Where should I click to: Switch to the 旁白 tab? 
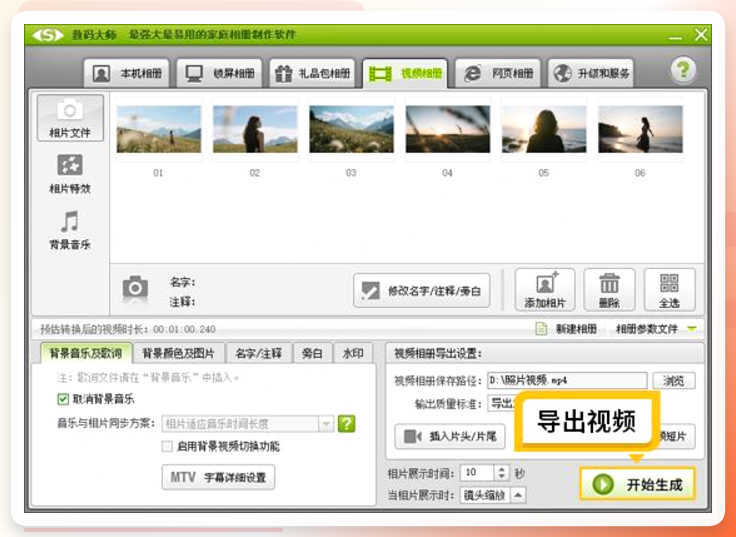312,353
